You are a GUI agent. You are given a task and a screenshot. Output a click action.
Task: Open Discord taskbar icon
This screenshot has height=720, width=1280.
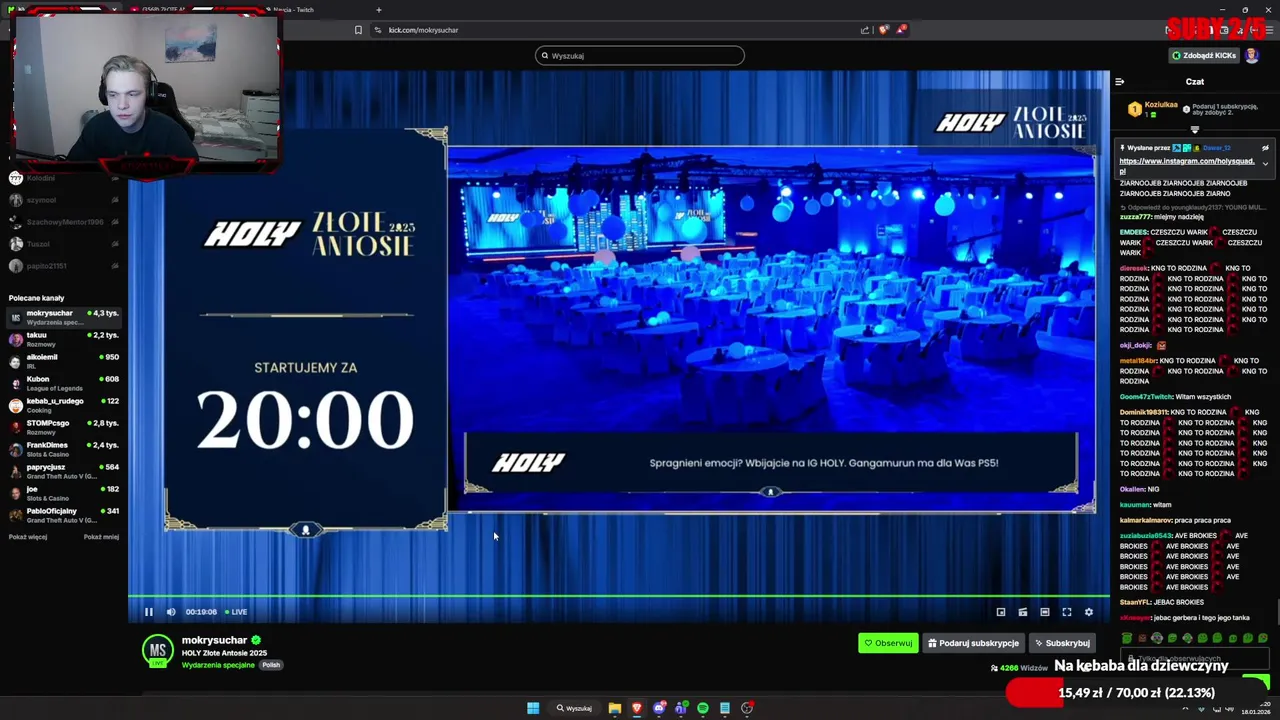(x=659, y=708)
